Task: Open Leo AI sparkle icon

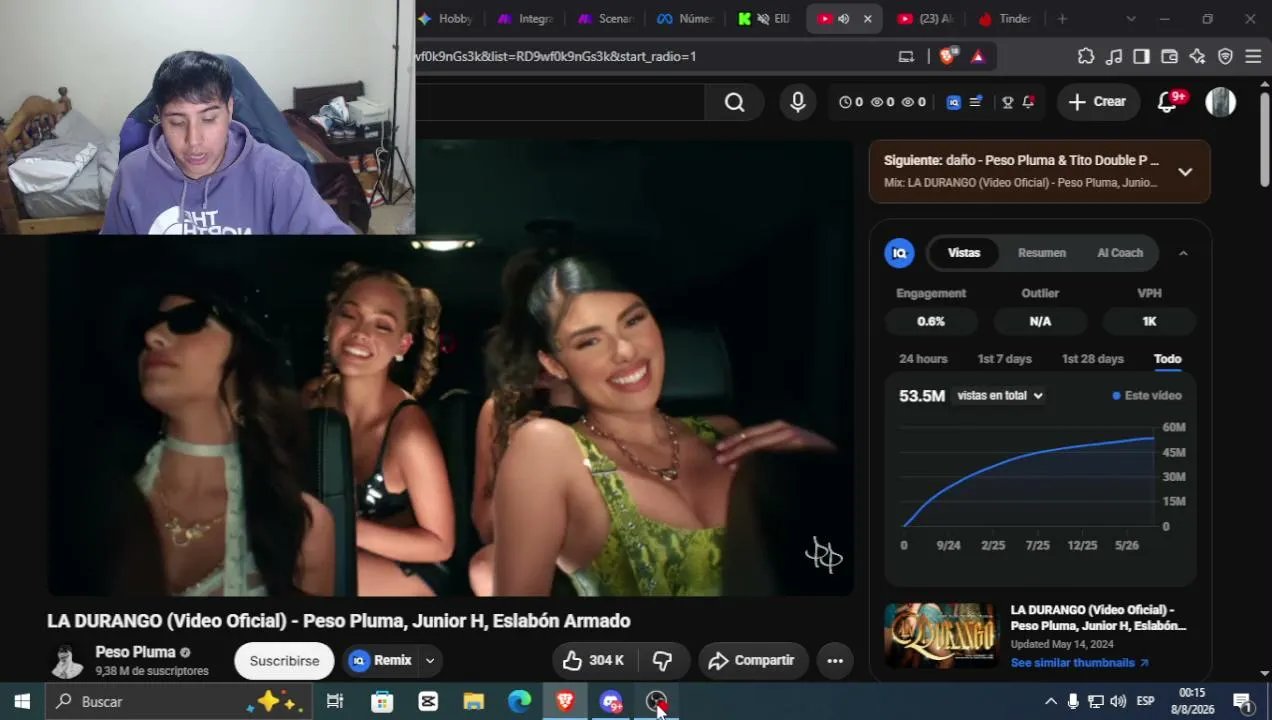Action: pos(1197,56)
